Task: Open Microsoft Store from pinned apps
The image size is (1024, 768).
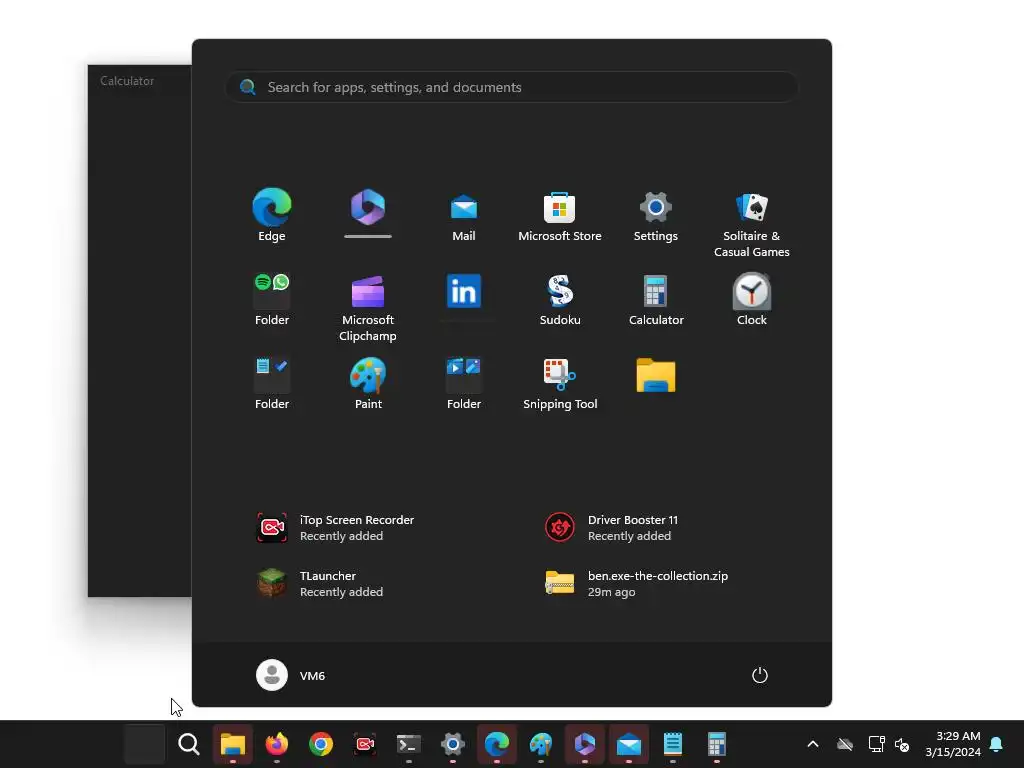Action: click(560, 217)
